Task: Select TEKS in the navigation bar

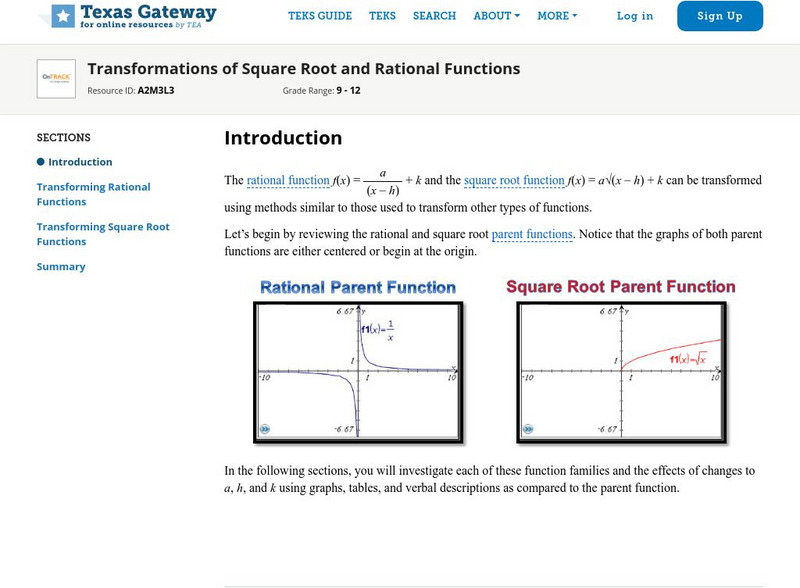Action: pos(382,16)
